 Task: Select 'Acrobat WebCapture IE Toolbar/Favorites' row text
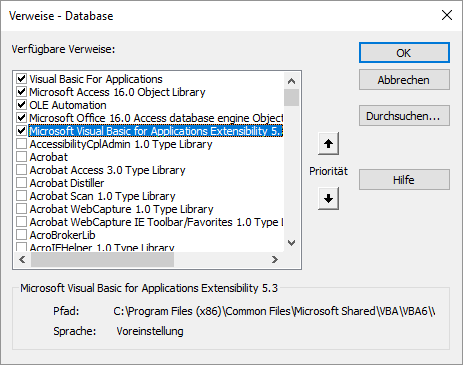156,222
